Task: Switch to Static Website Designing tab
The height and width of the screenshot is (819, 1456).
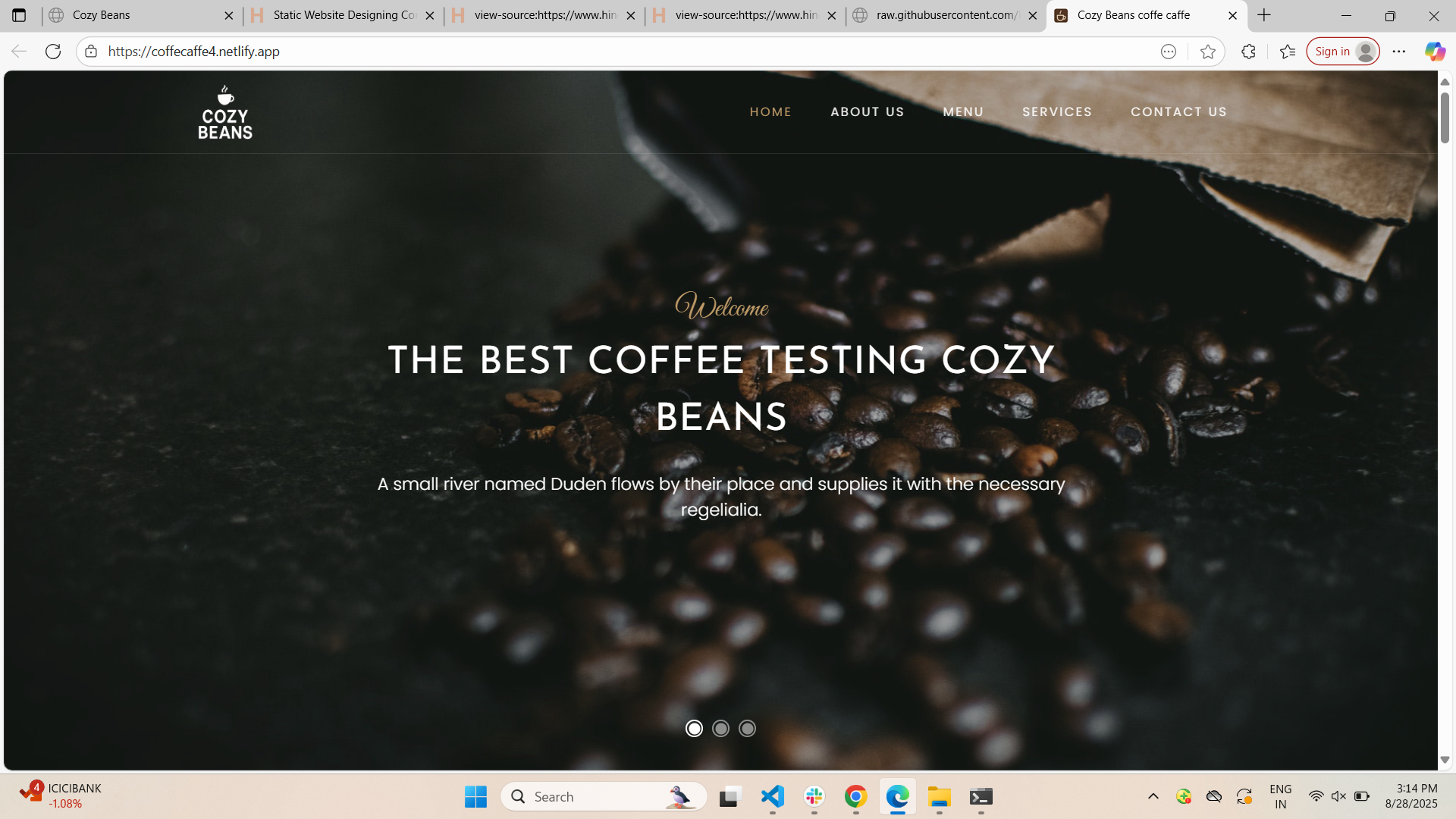Action: [344, 15]
